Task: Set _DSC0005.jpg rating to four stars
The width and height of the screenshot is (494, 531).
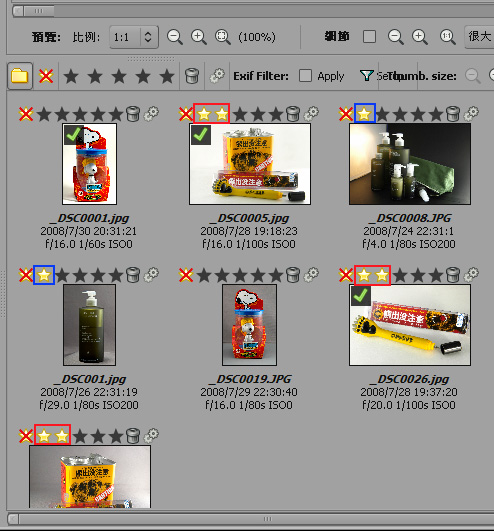Action: tap(258, 114)
